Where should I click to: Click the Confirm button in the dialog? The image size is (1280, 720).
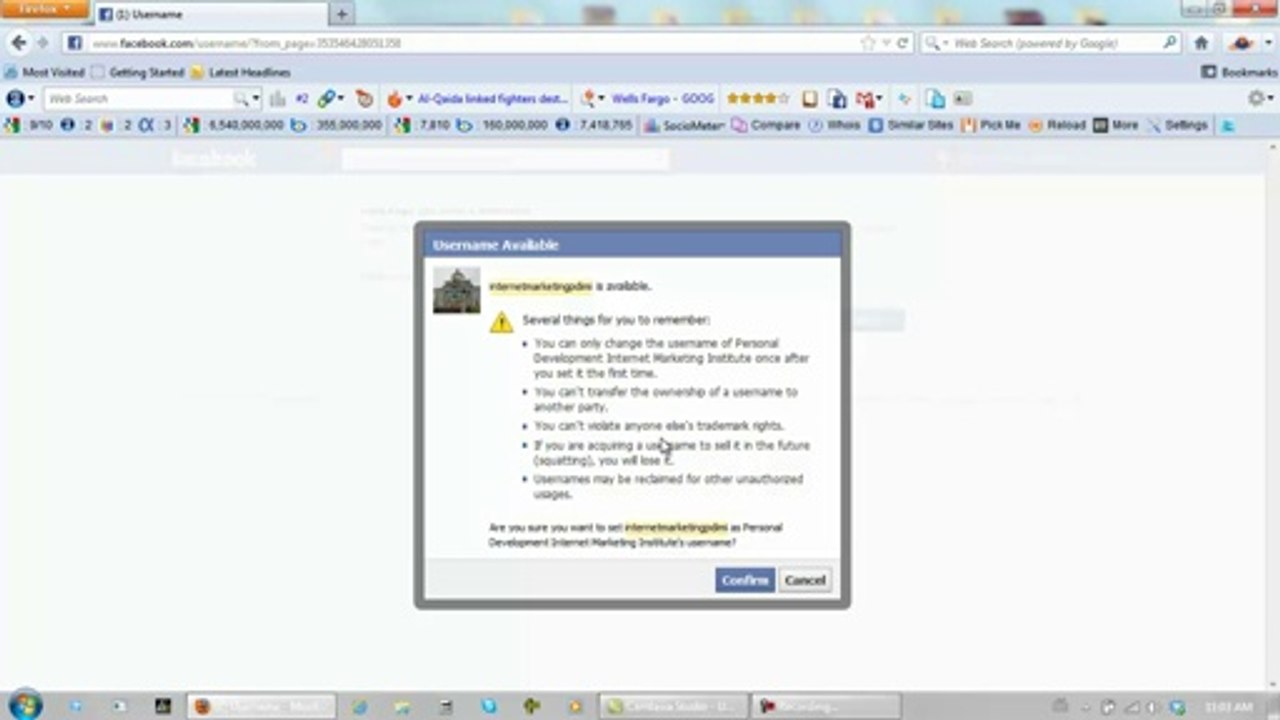(x=745, y=580)
